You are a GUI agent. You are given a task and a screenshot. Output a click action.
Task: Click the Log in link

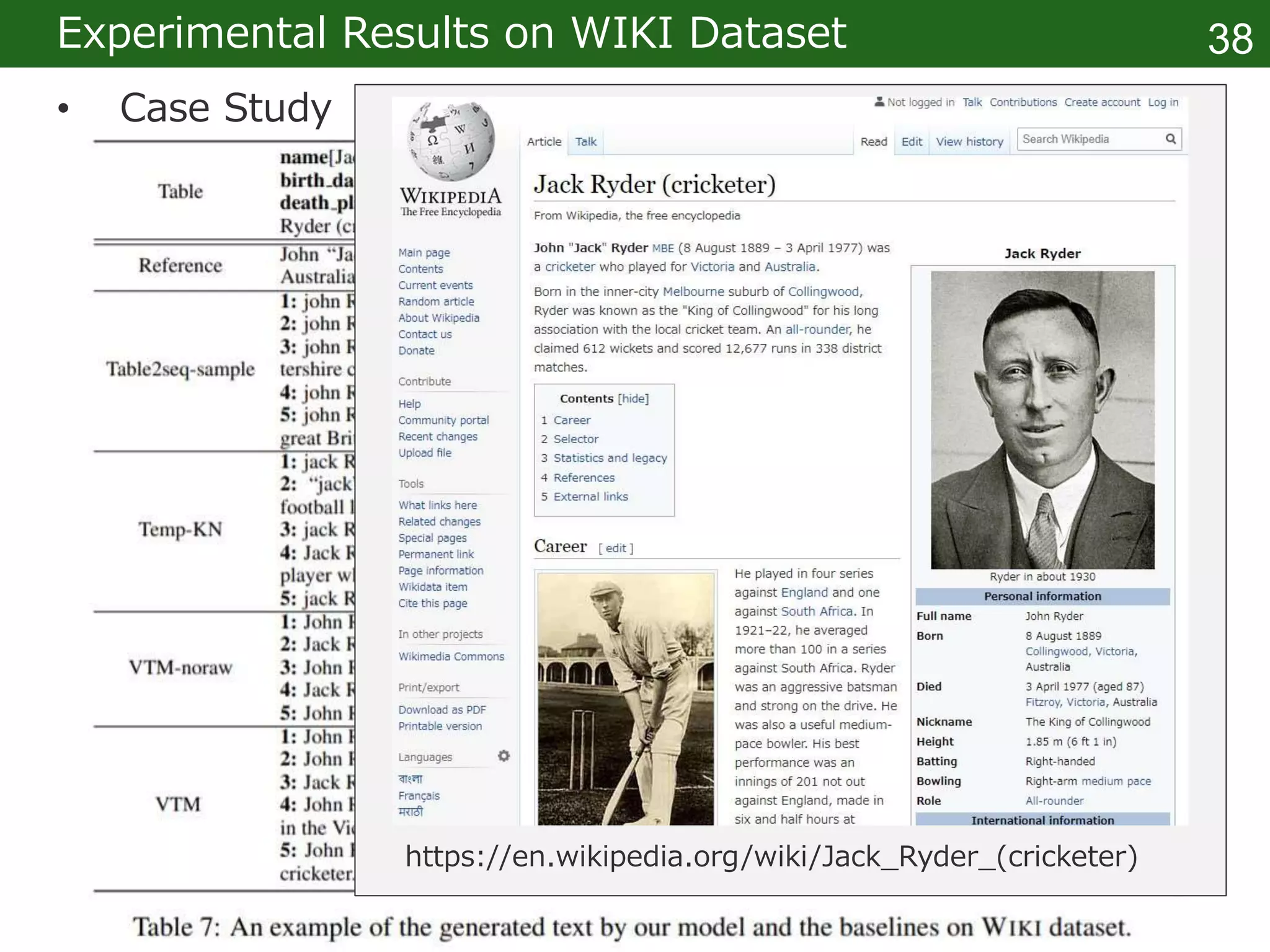[x=1163, y=102]
